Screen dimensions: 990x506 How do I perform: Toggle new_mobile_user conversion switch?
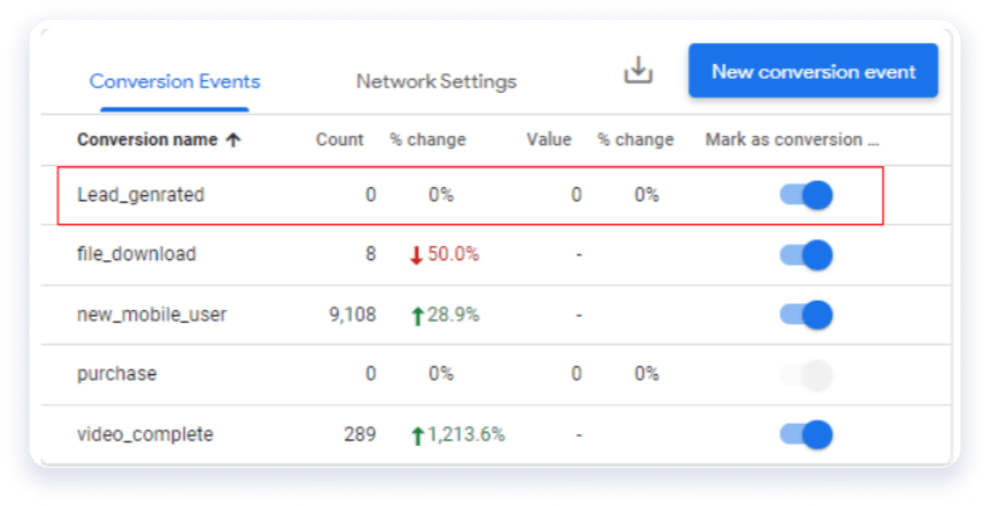click(x=806, y=315)
